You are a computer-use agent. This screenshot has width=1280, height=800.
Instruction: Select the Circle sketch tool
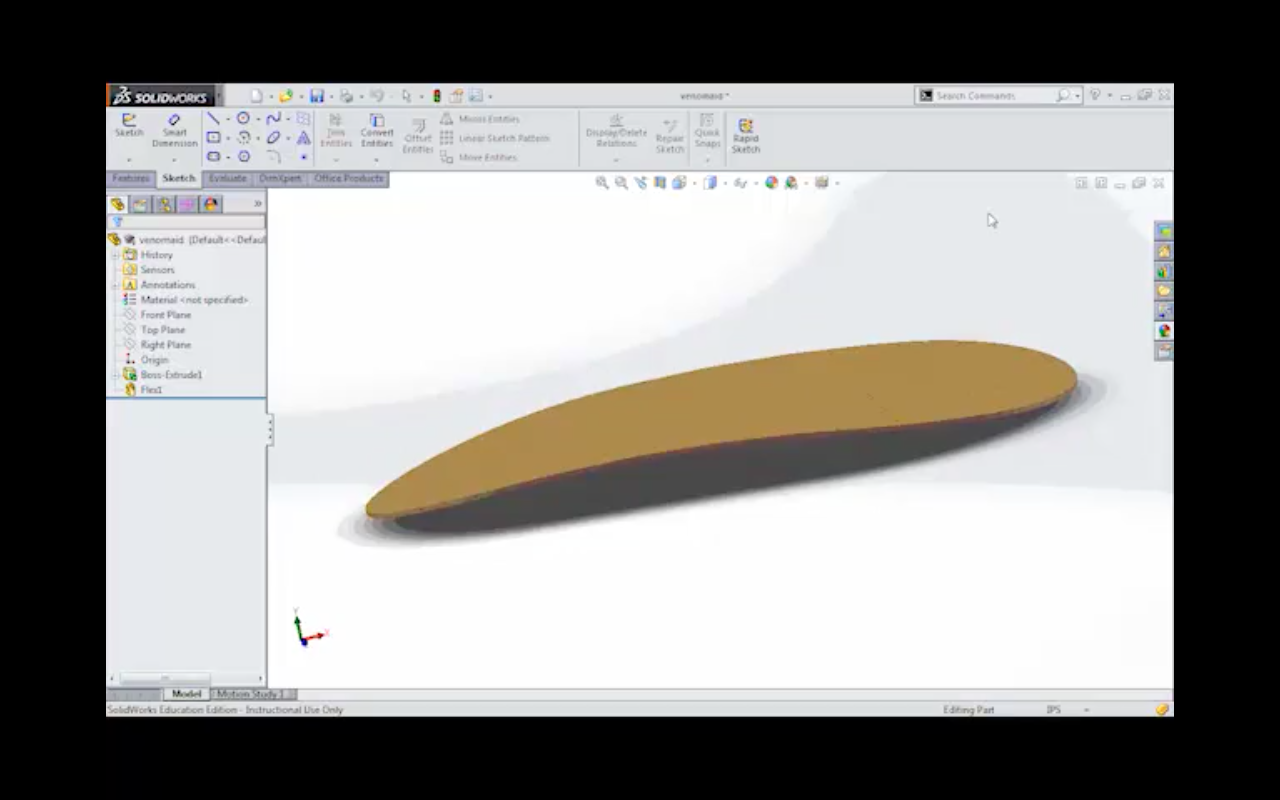pos(243,119)
